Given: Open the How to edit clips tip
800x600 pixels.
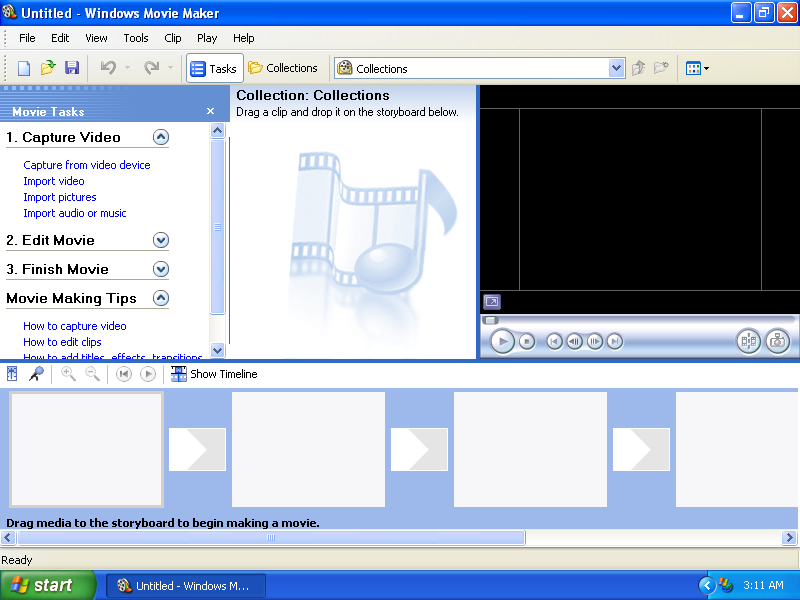Looking at the screenshot, I should point(62,342).
